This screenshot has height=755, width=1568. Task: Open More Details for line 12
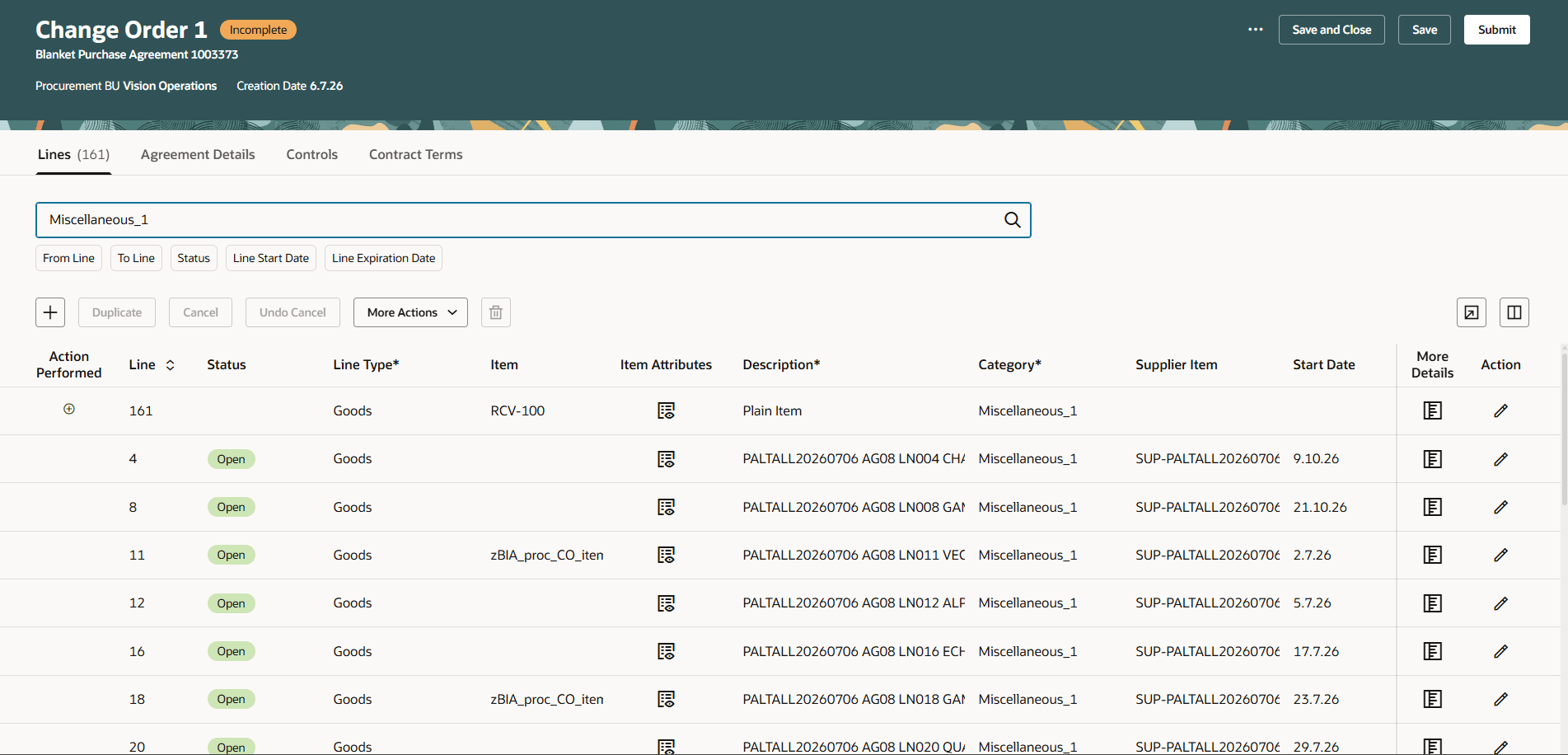[x=1433, y=603]
